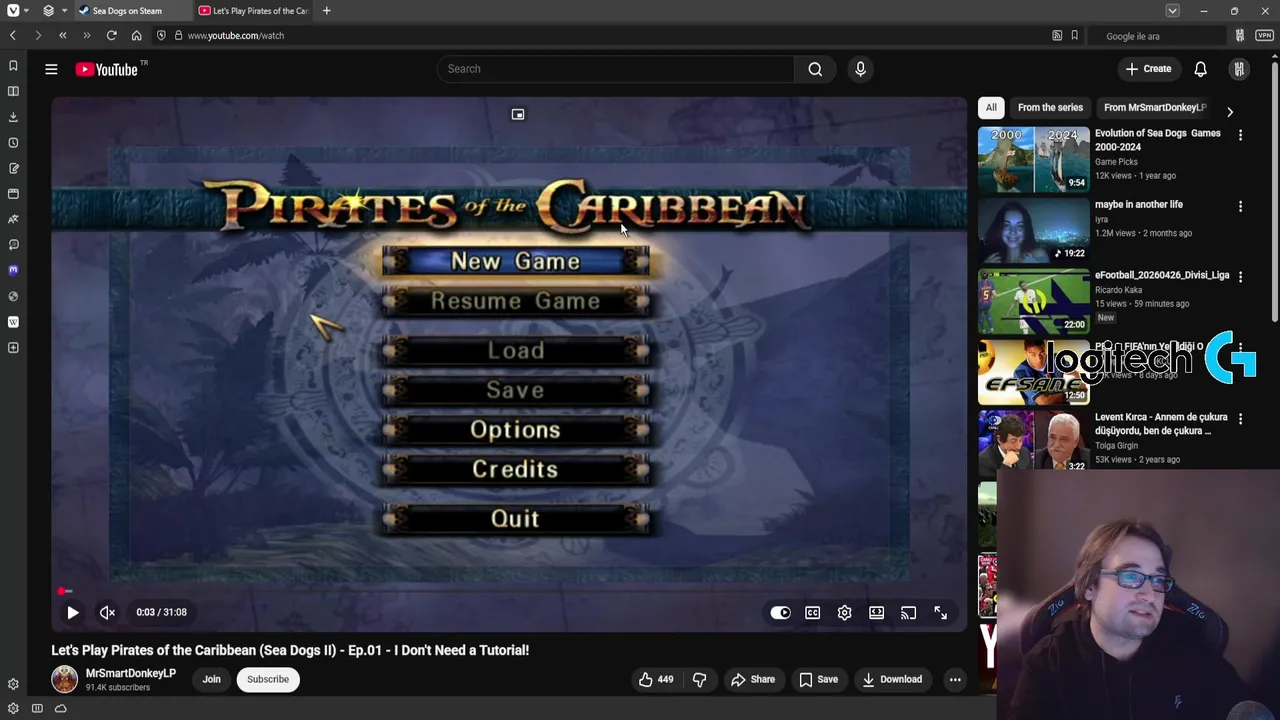Save video to a playlist

pos(818,679)
